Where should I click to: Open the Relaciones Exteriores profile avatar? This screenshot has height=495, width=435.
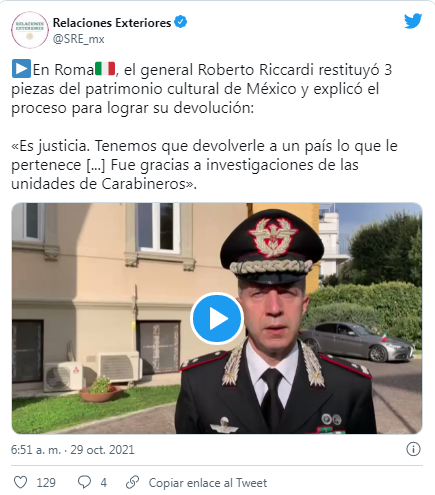click(30, 30)
